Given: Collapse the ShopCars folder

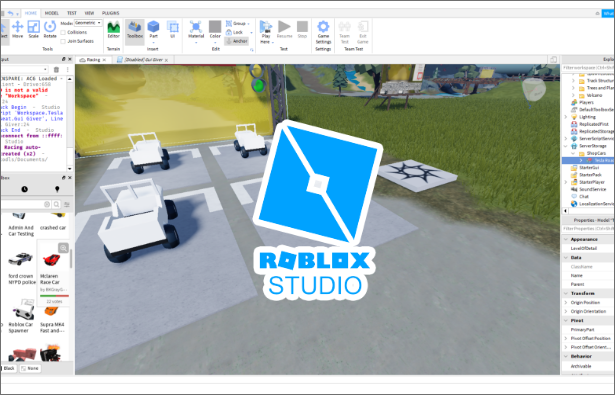Looking at the screenshot, I should click(573, 153).
